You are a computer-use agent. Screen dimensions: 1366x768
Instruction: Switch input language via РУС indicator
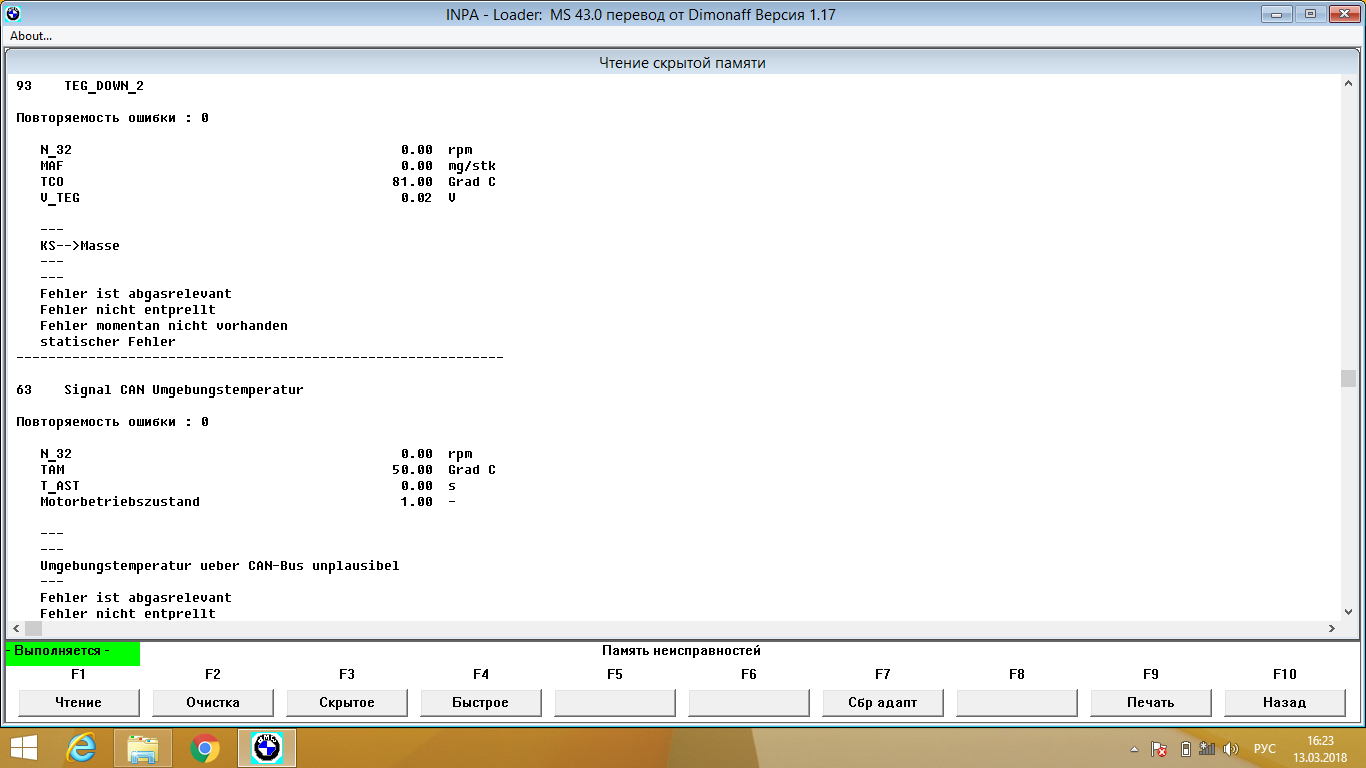(x=1265, y=749)
